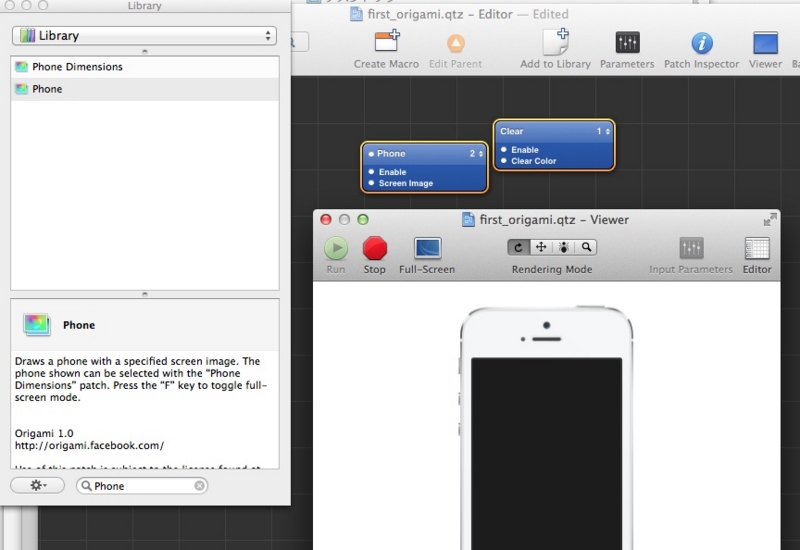This screenshot has width=800, height=550.
Task: Click the Editor icon in Viewer toolbar
Action: tap(757, 248)
